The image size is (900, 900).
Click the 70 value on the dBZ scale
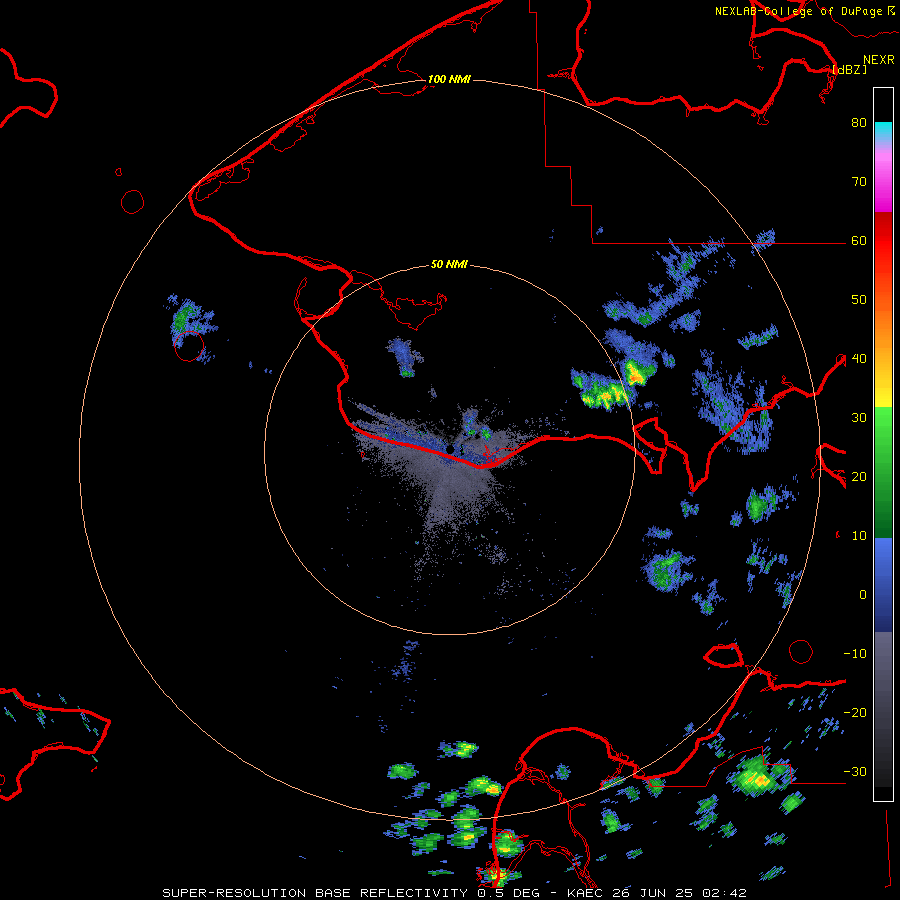[859, 182]
